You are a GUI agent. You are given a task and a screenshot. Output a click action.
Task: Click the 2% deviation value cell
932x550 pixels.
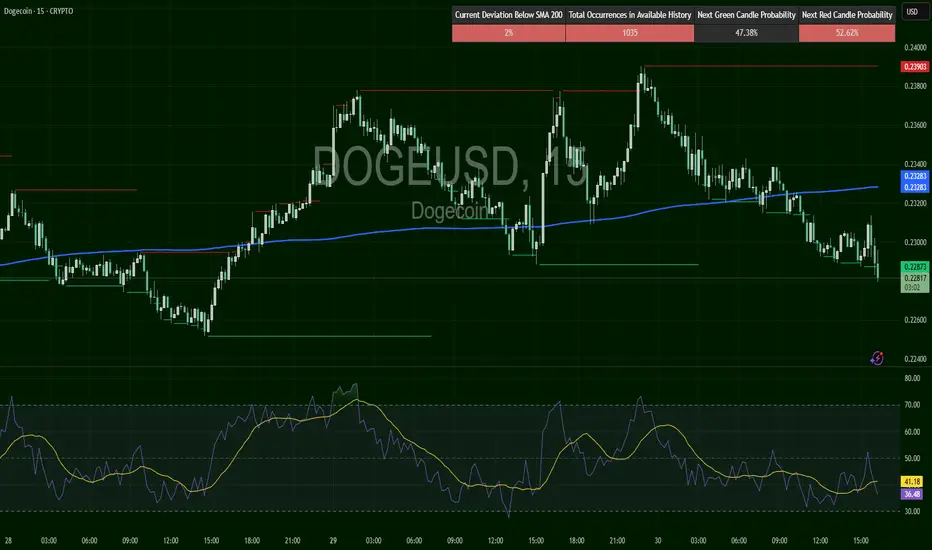(x=509, y=33)
